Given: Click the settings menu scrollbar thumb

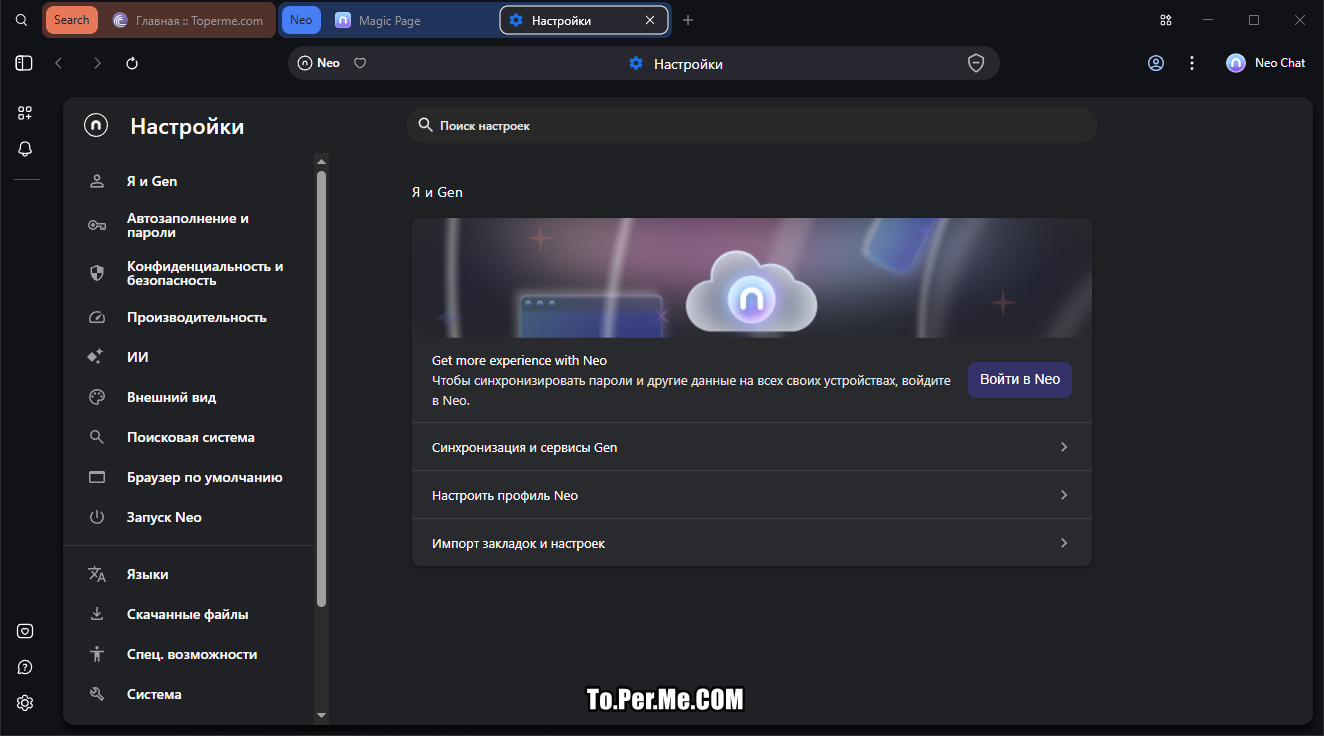Looking at the screenshot, I should (x=321, y=389).
